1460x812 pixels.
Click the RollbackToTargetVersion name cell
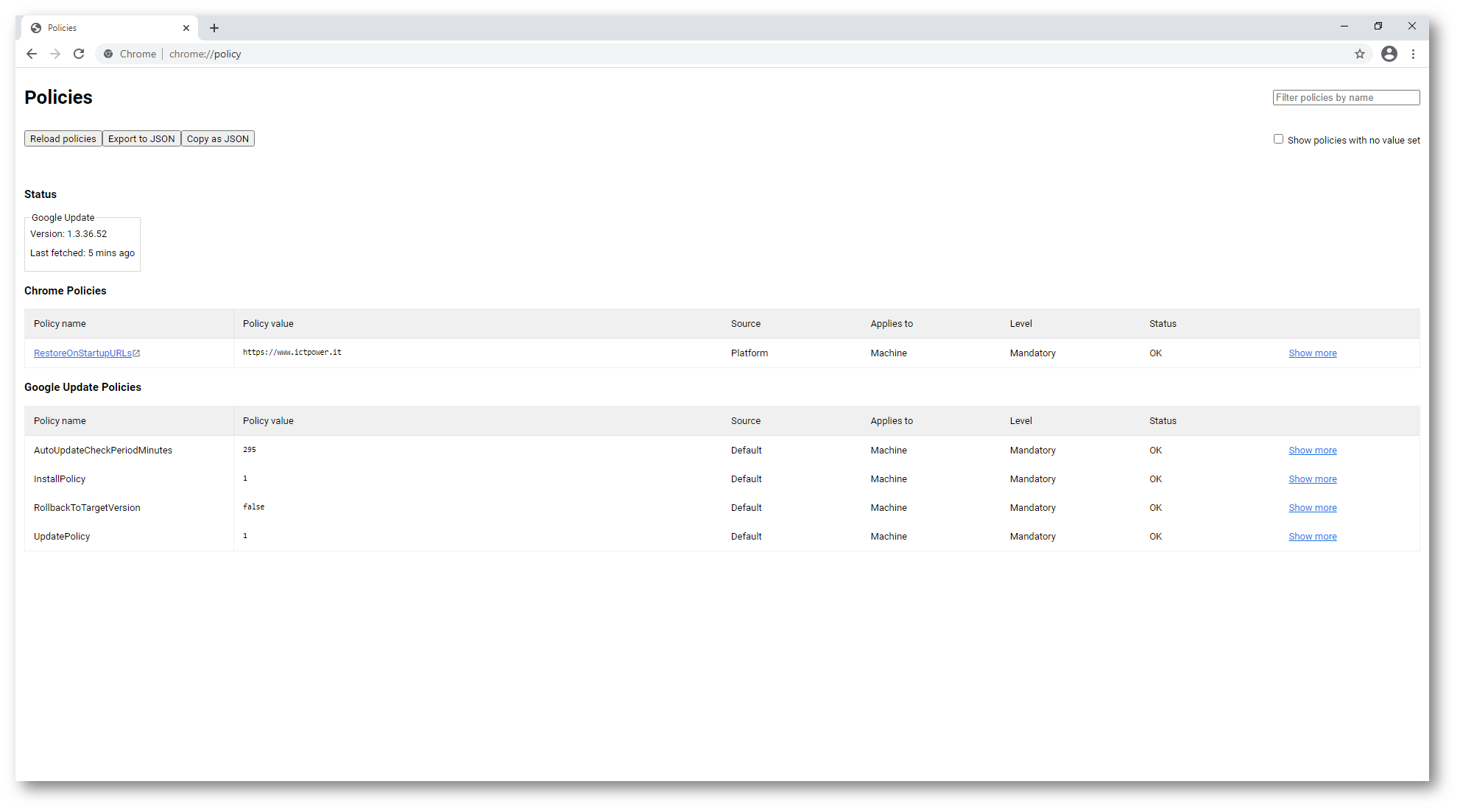[x=87, y=508]
